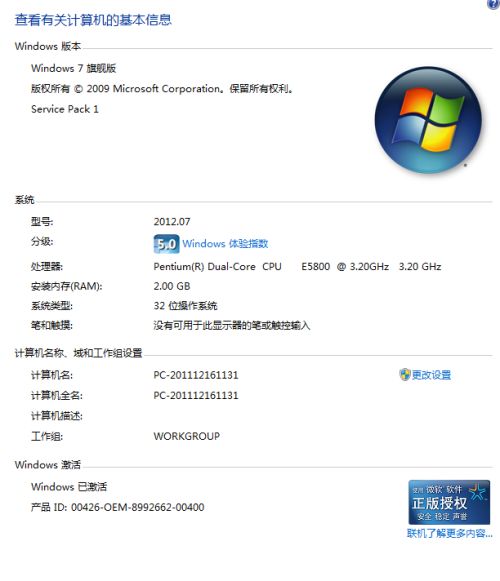Click the installed RAM value 2.00 GB

click(172, 286)
